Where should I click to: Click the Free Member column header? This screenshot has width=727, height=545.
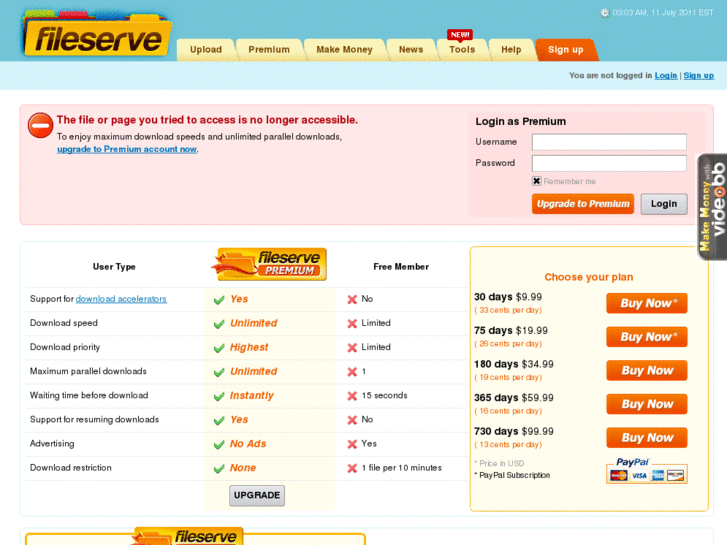[x=401, y=267]
